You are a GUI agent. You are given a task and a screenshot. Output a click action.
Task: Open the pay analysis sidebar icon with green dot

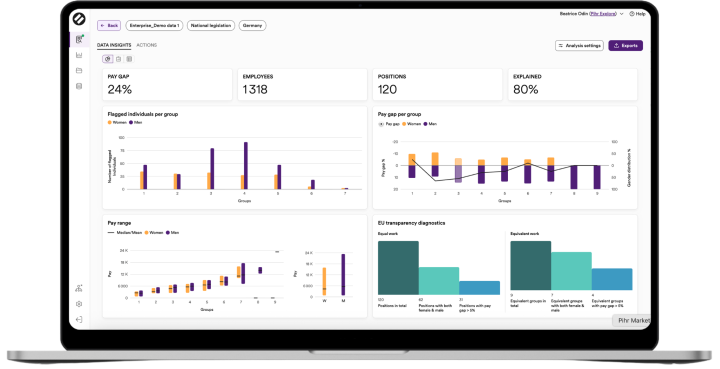pyautogui.click(x=79, y=39)
